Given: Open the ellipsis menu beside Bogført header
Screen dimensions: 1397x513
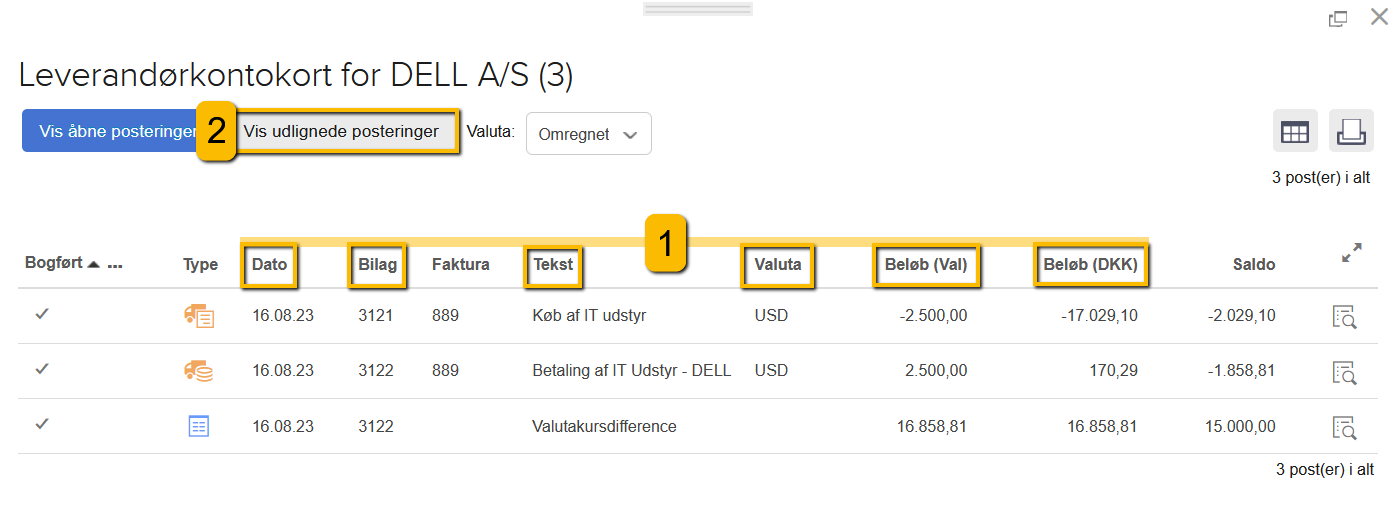Looking at the screenshot, I should click(115, 265).
